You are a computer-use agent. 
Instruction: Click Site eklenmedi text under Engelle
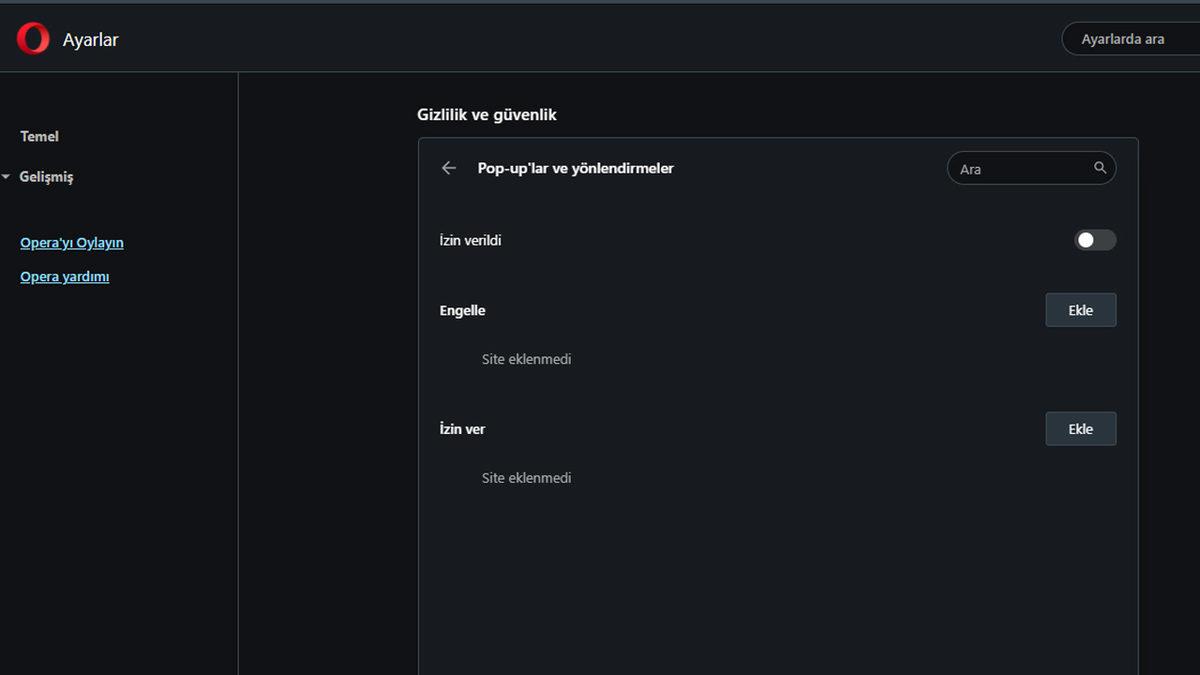point(526,359)
